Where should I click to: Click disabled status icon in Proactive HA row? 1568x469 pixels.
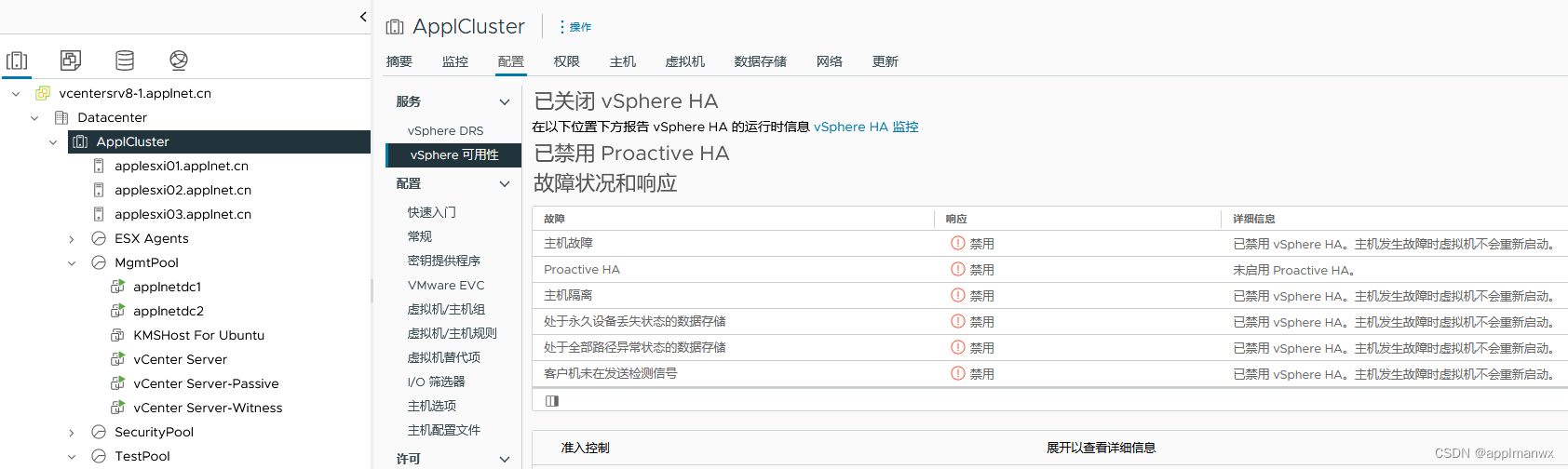point(957,269)
